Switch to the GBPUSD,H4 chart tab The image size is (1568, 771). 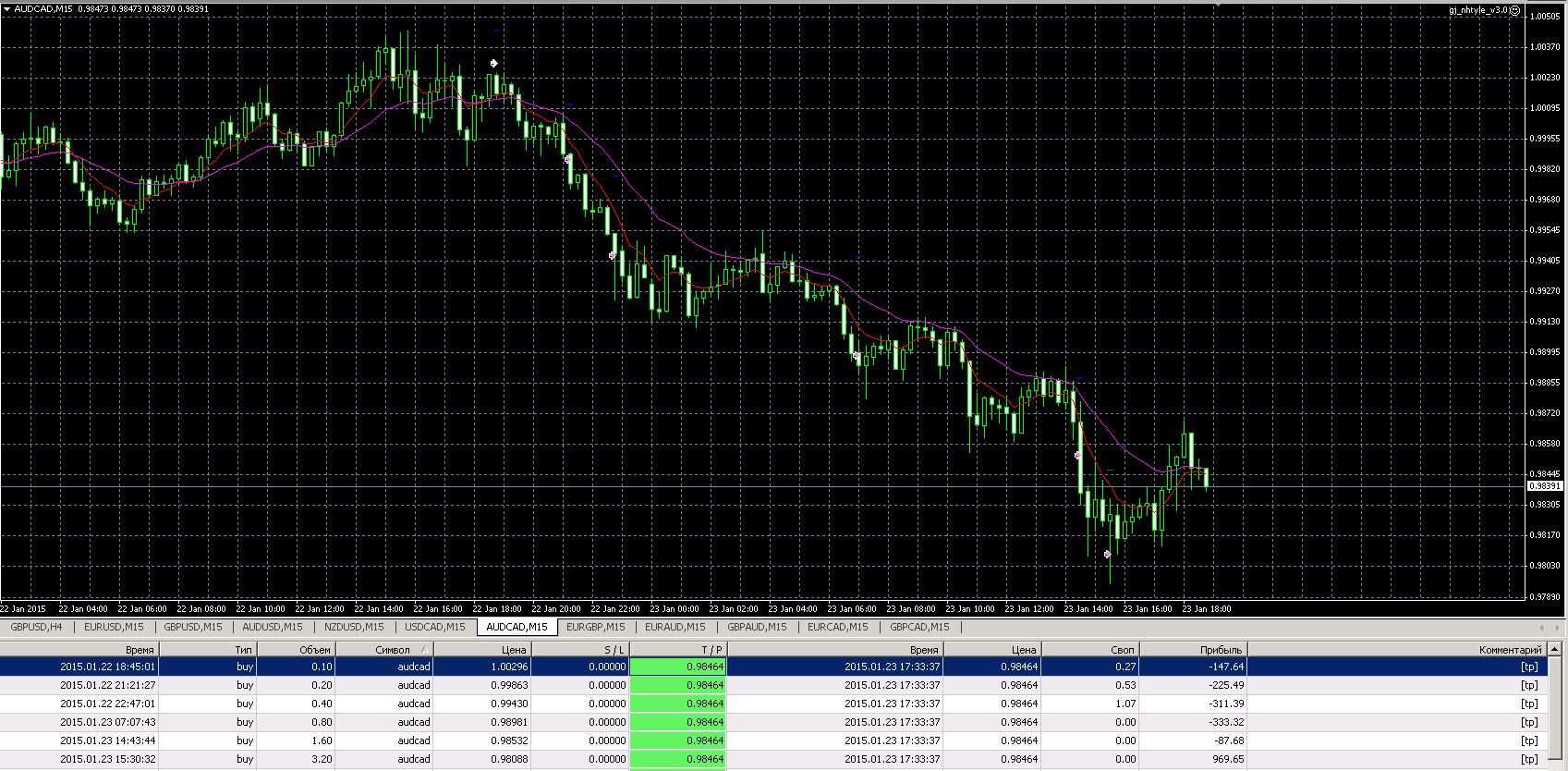click(37, 627)
